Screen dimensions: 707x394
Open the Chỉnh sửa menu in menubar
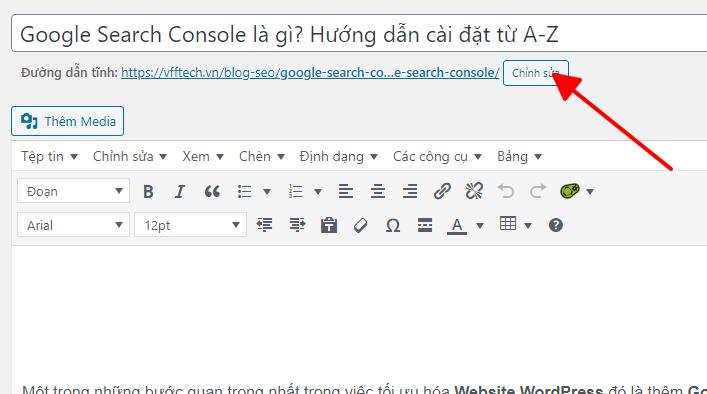pos(130,156)
